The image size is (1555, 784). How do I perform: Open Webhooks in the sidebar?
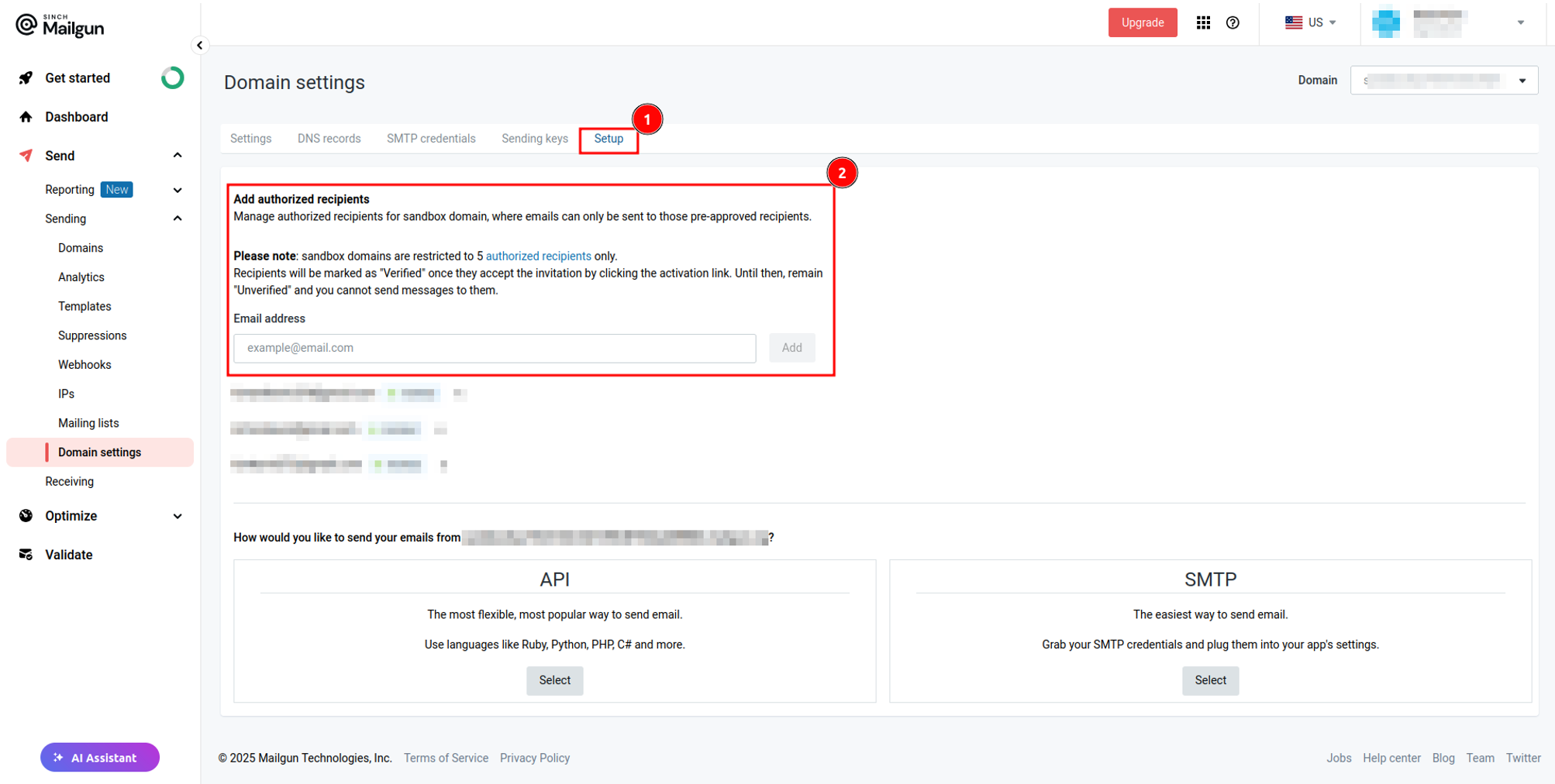[84, 365]
